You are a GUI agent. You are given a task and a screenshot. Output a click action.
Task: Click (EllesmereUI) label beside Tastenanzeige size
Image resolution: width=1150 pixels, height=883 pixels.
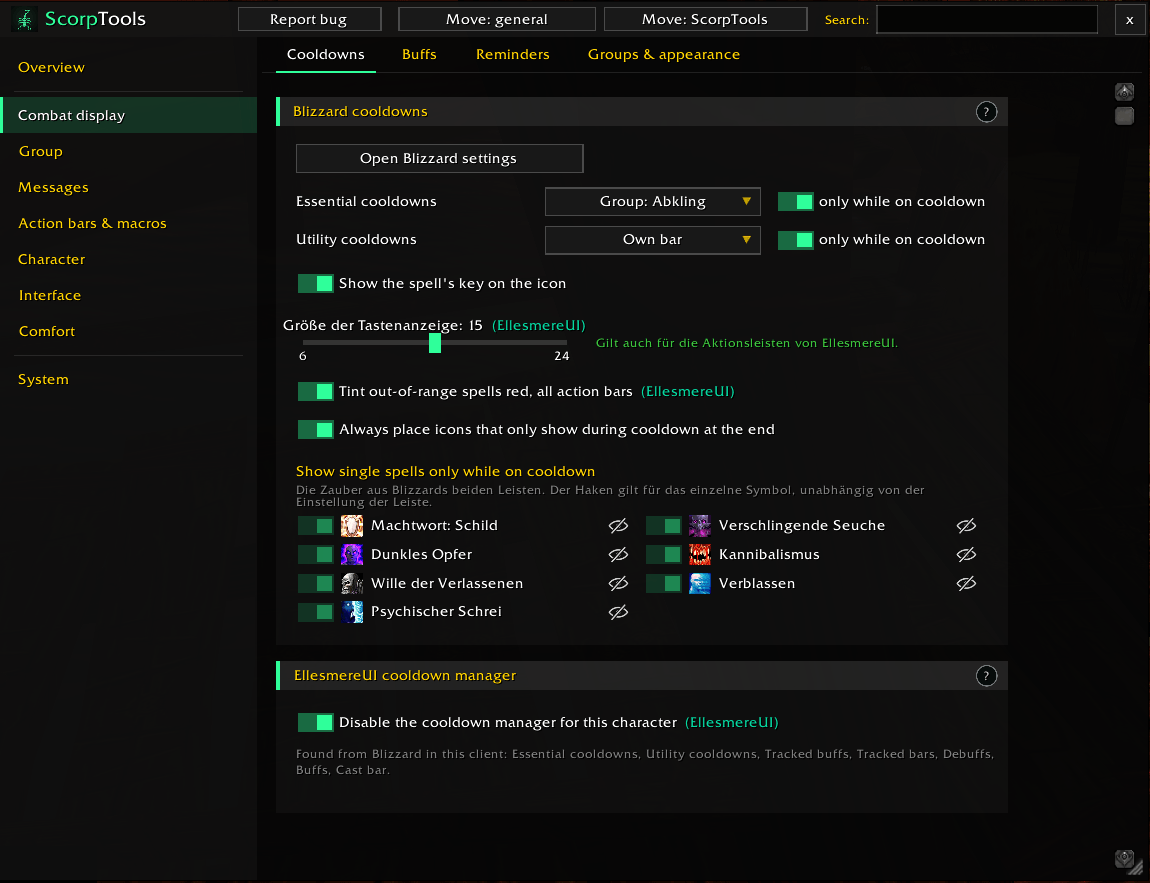[538, 326]
